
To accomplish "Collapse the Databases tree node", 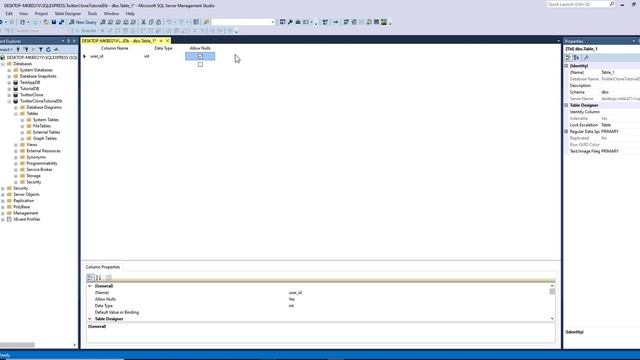I will [3, 64].
